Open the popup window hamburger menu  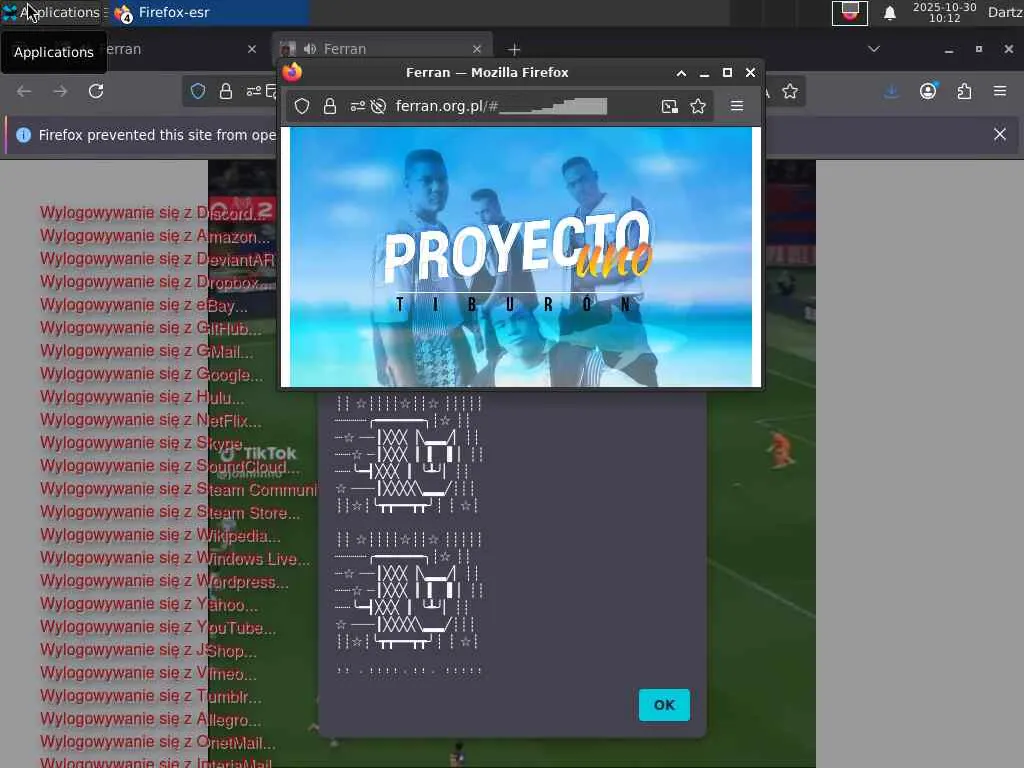pos(737,106)
